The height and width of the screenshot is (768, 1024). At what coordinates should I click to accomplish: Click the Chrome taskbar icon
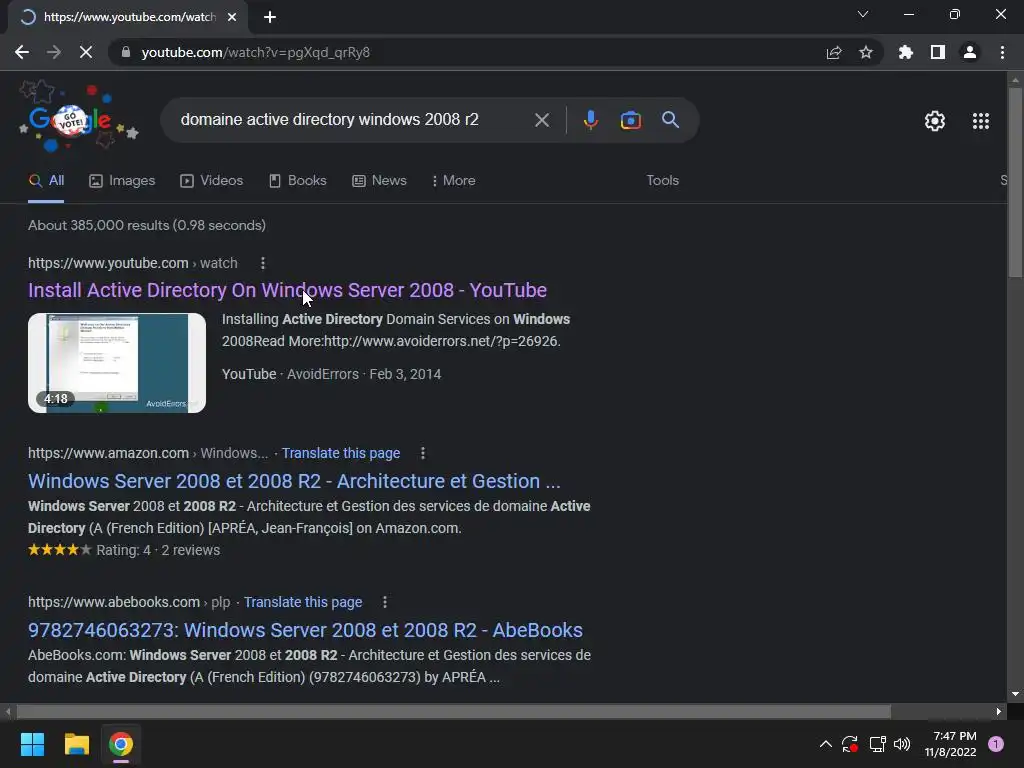(x=121, y=744)
